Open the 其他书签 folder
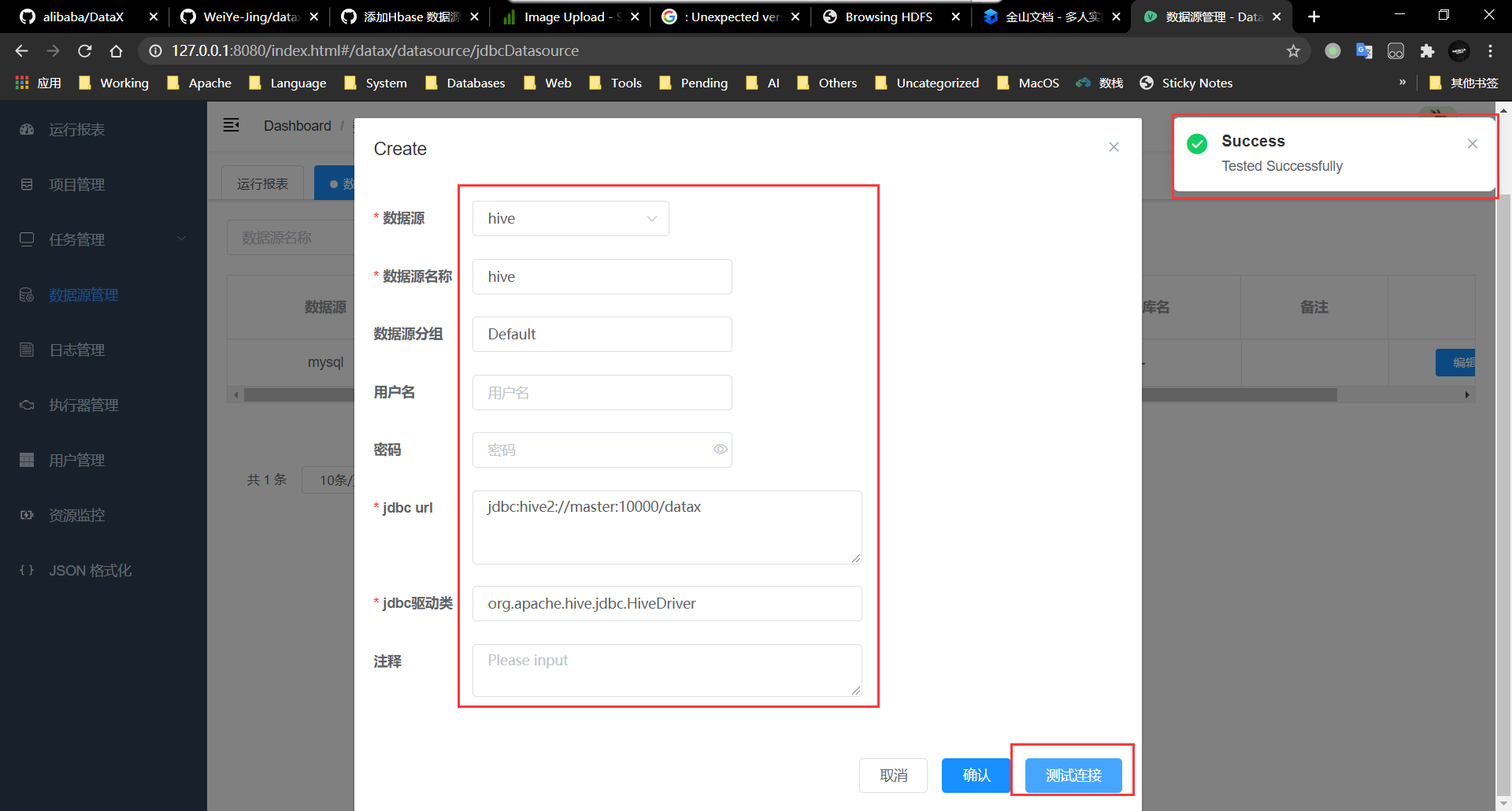Viewport: 1512px width, 811px height. (x=1464, y=83)
